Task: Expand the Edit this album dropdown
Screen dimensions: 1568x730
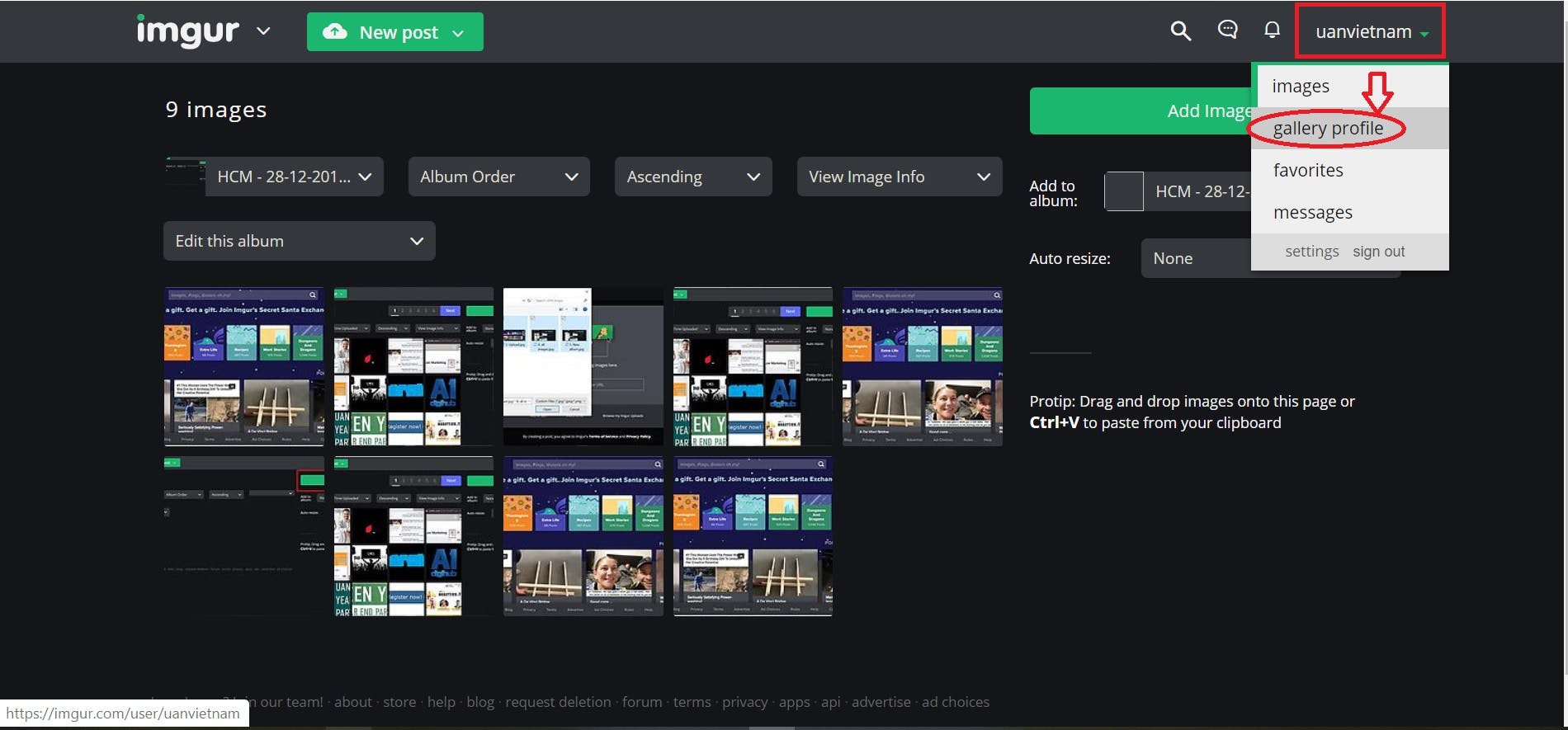Action: pos(299,241)
